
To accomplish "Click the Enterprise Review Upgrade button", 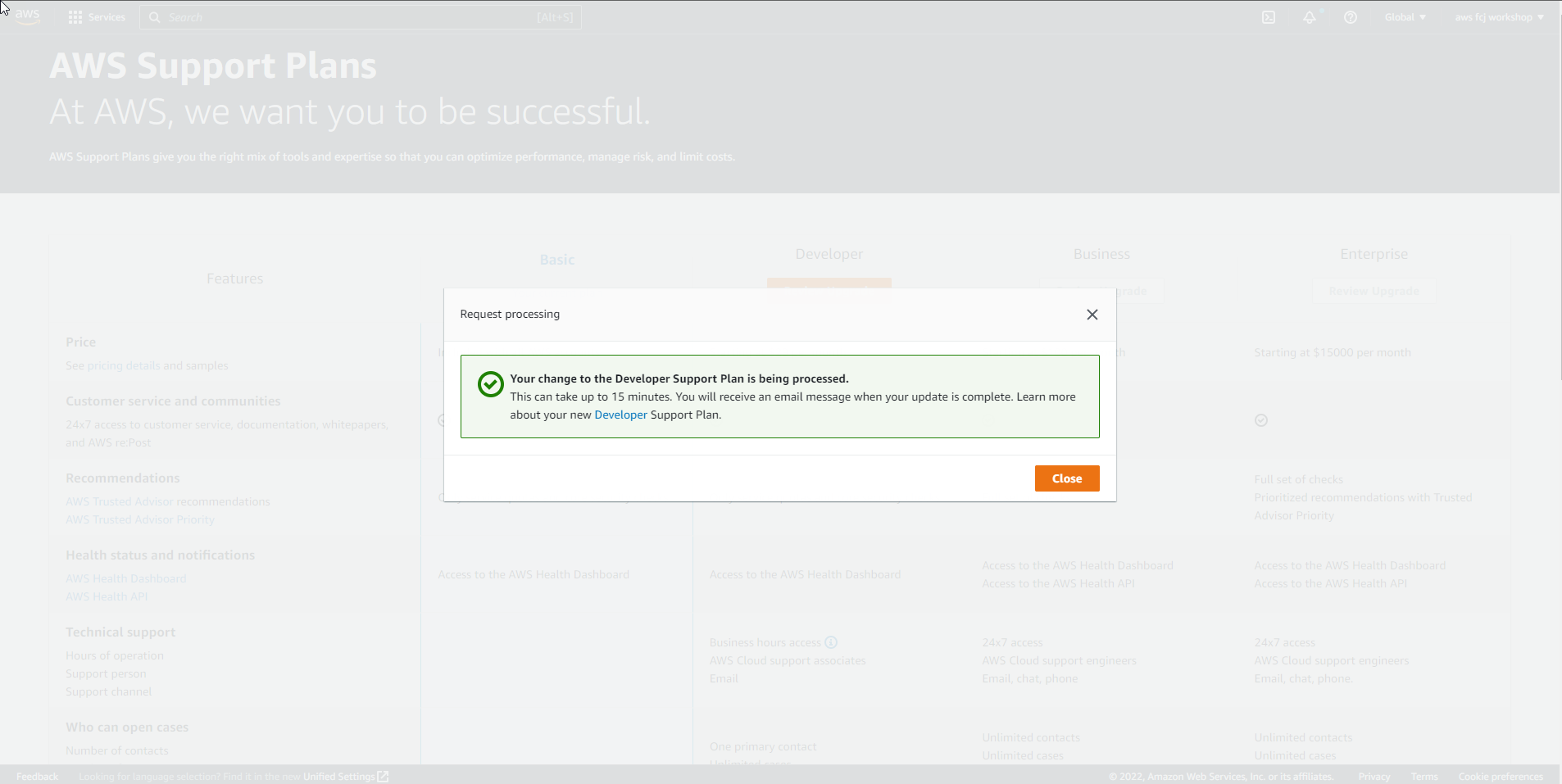I will click(1374, 291).
